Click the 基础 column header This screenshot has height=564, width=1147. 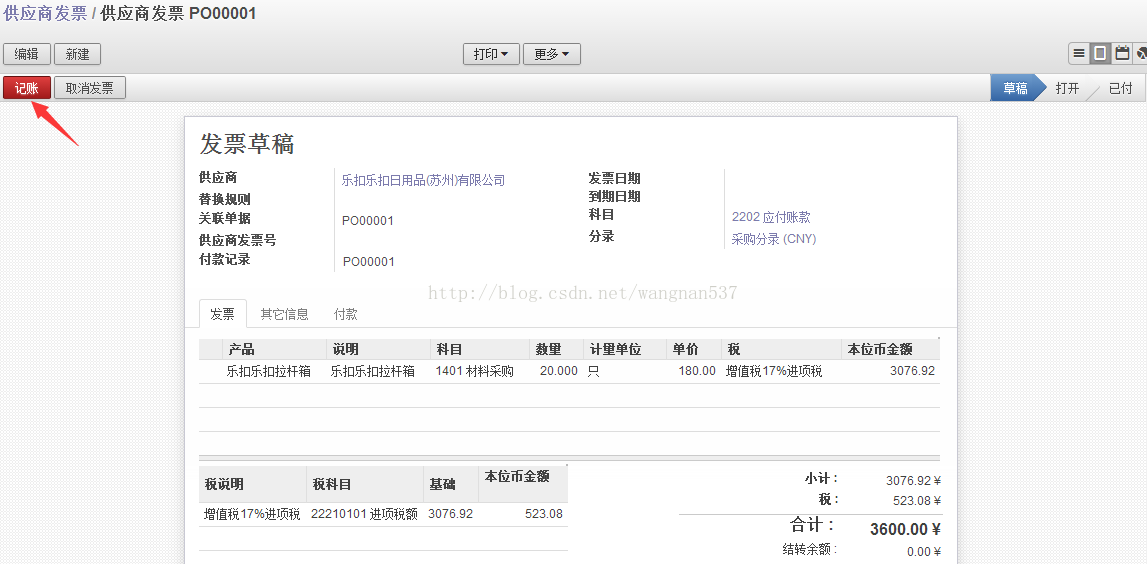click(x=451, y=484)
